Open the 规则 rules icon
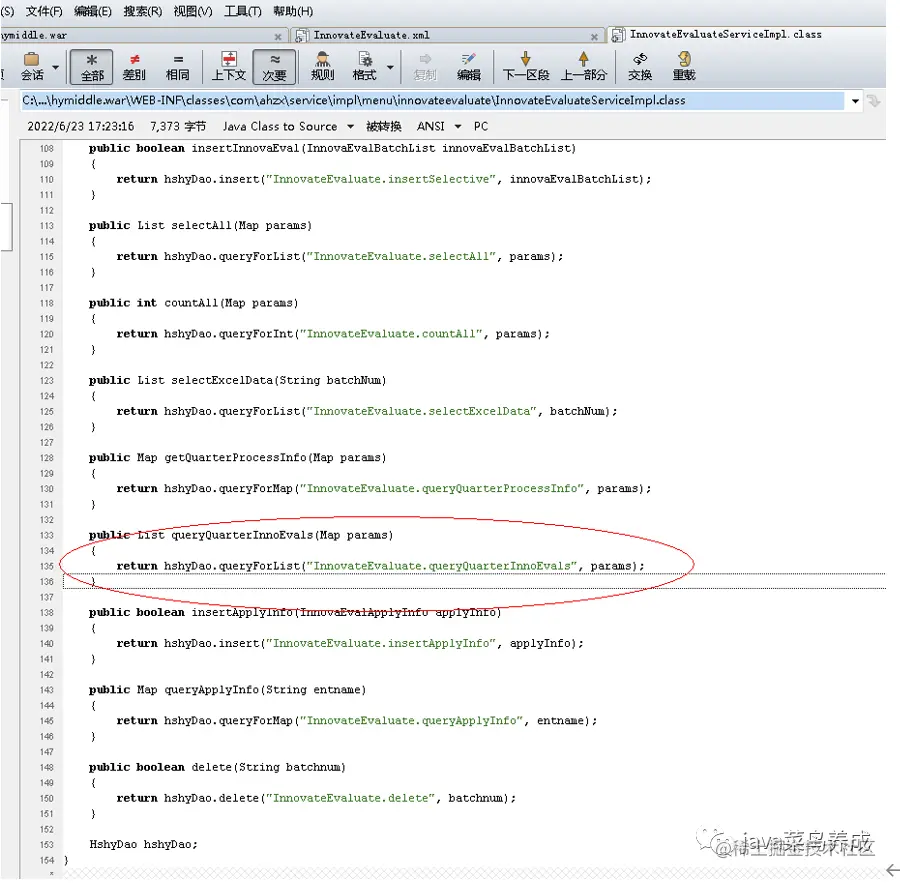900x883 pixels. coord(323,67)
